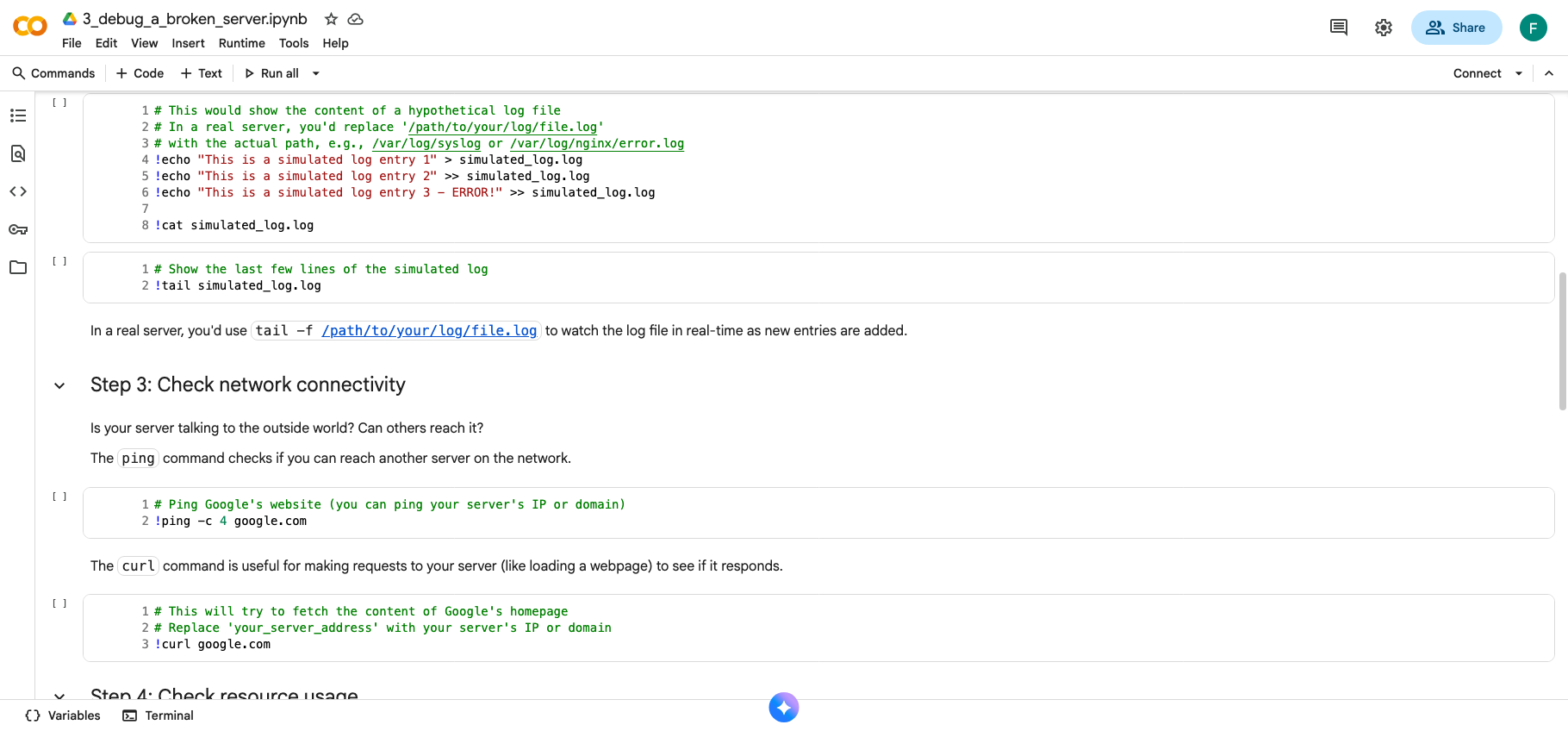
Task: Open the Help menu
Action: [335, 43]
